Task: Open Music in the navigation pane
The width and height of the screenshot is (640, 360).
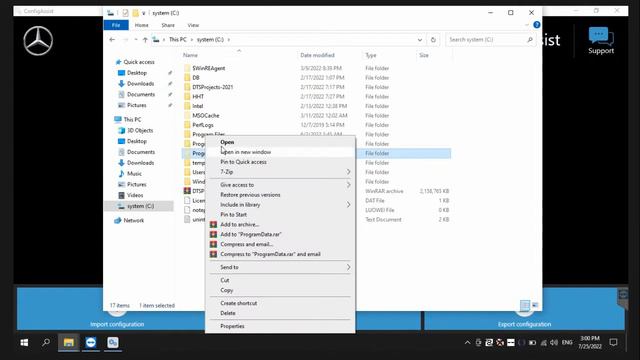Action: (x=134, y=174)
